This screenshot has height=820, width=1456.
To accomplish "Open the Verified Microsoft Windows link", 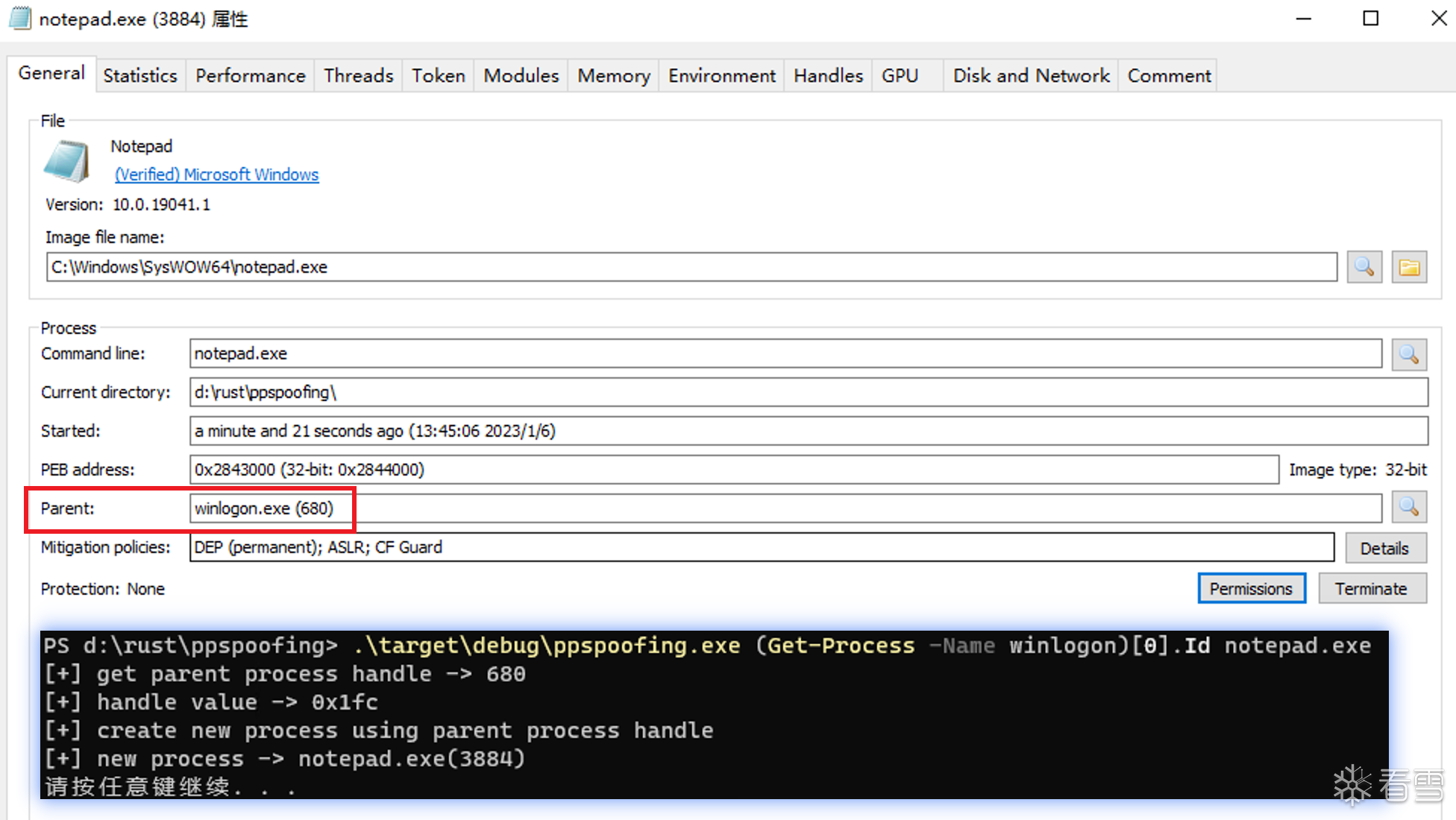I will point(216,174).
